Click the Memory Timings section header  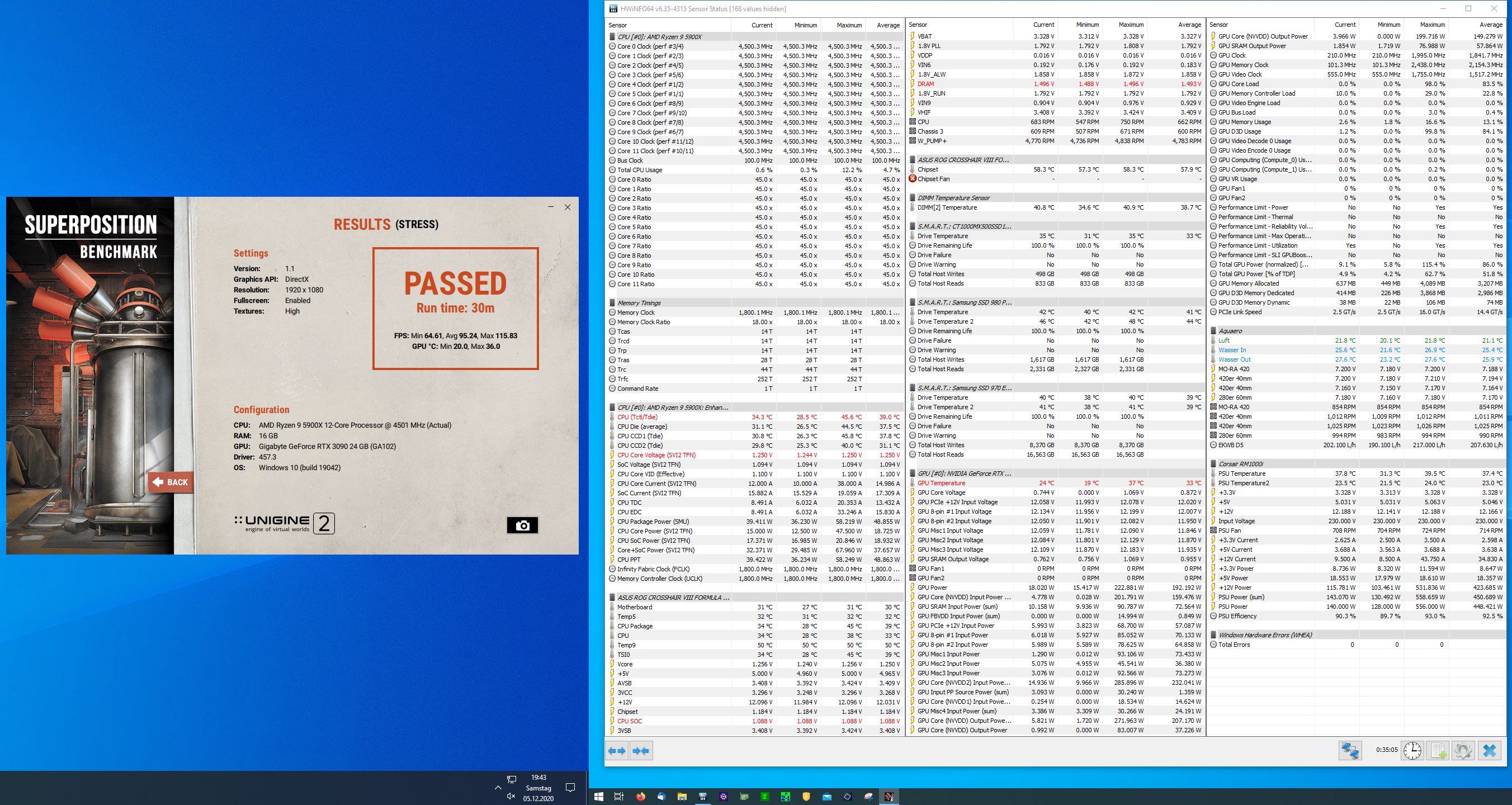[x=639, y=303]
